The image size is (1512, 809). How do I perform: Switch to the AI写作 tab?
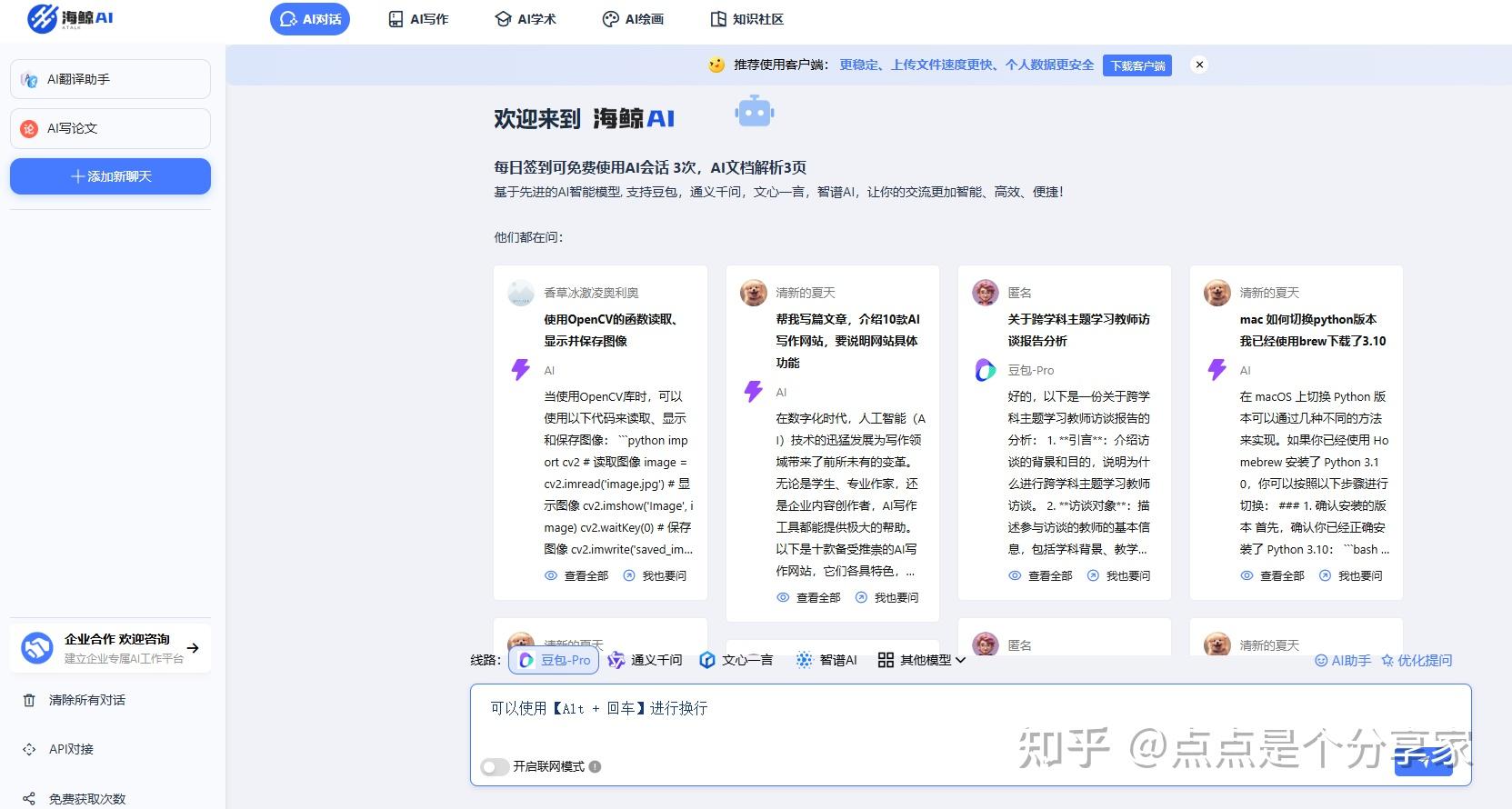tap(419, 19)
